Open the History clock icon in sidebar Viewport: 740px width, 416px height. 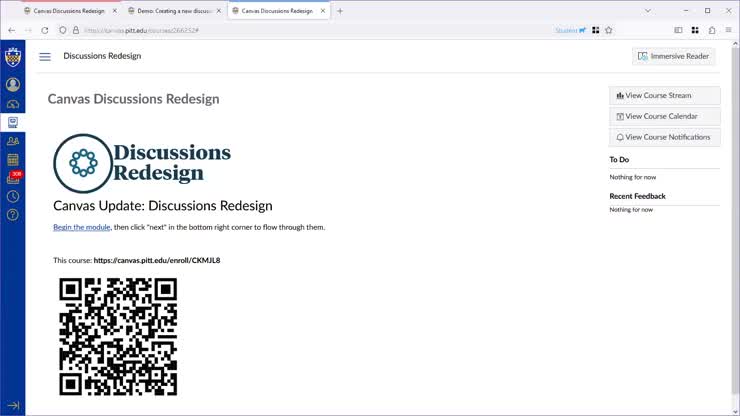13,196
